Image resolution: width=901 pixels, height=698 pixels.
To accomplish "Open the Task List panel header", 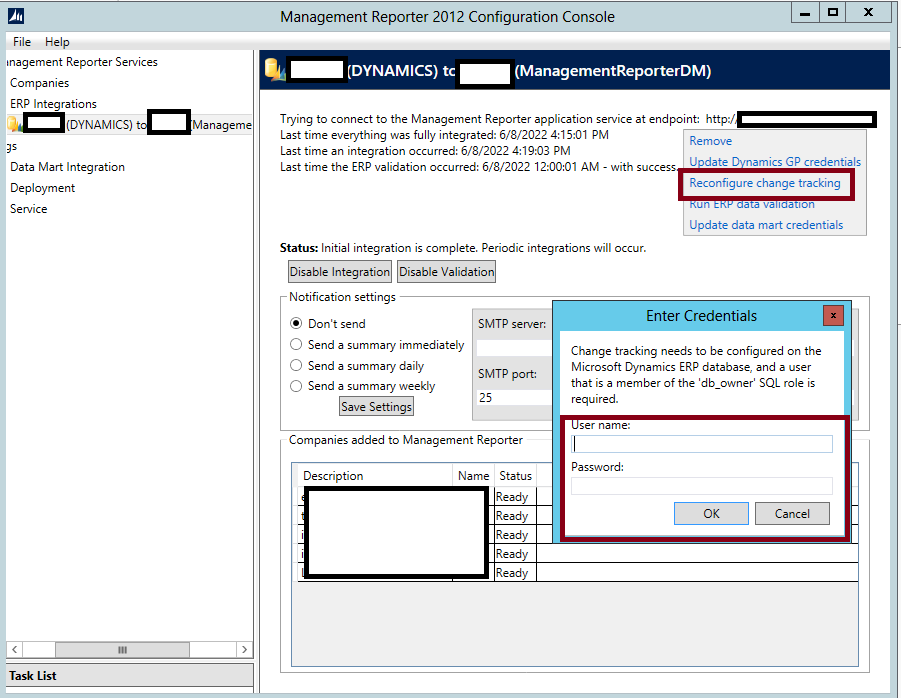I will (x=130, y=676).
